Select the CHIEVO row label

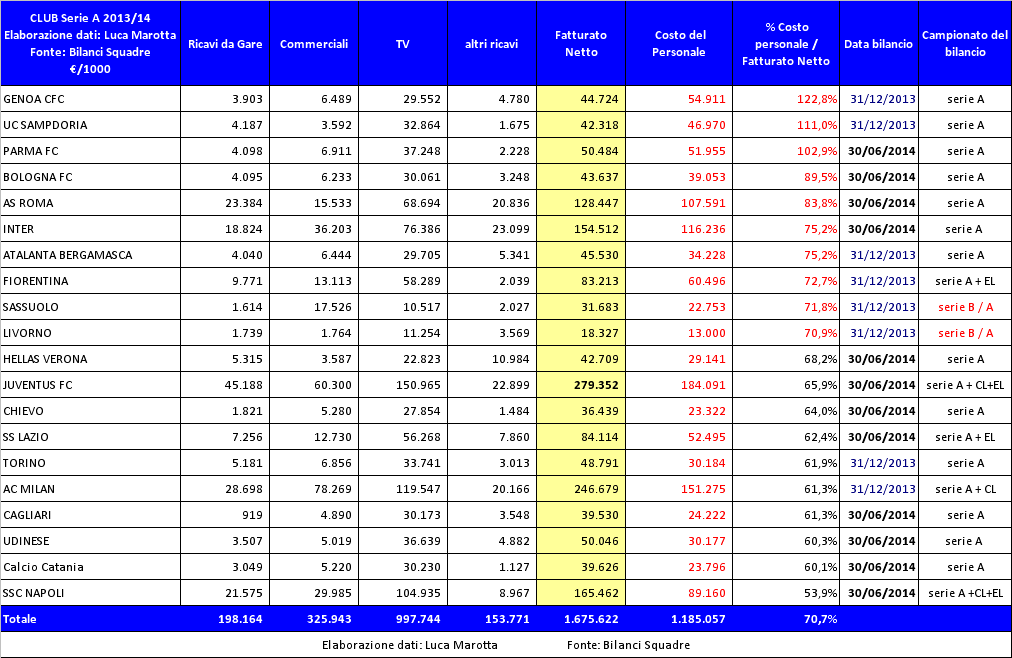pos(90,411)
